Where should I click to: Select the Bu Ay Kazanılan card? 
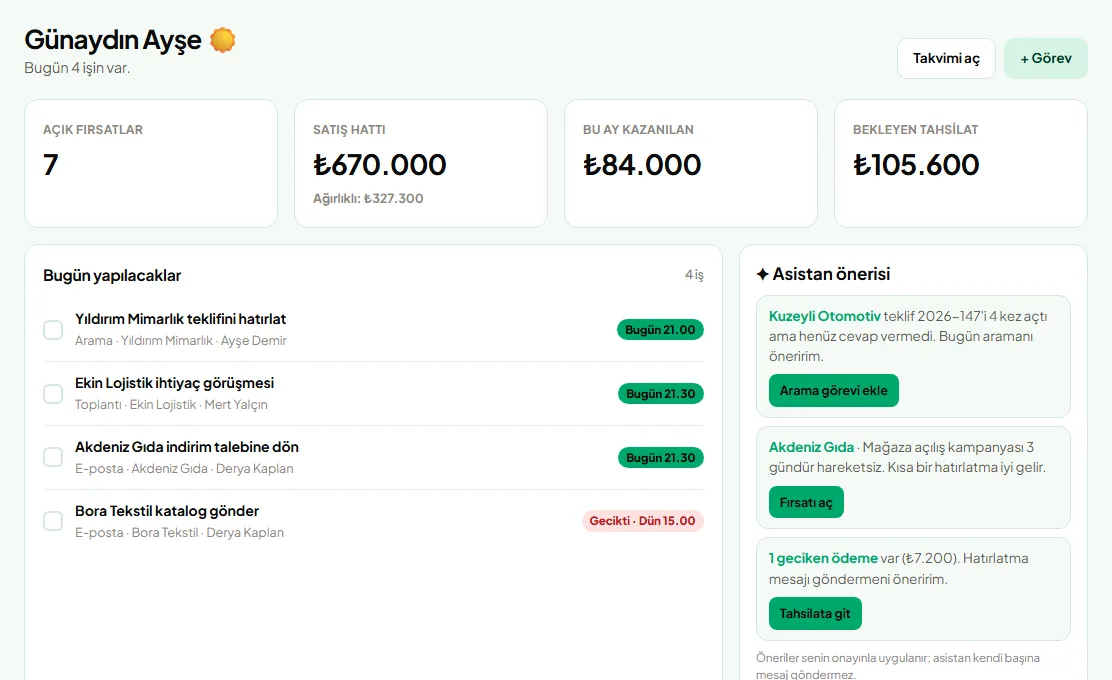pyautogui.click(x=691, y=163)
